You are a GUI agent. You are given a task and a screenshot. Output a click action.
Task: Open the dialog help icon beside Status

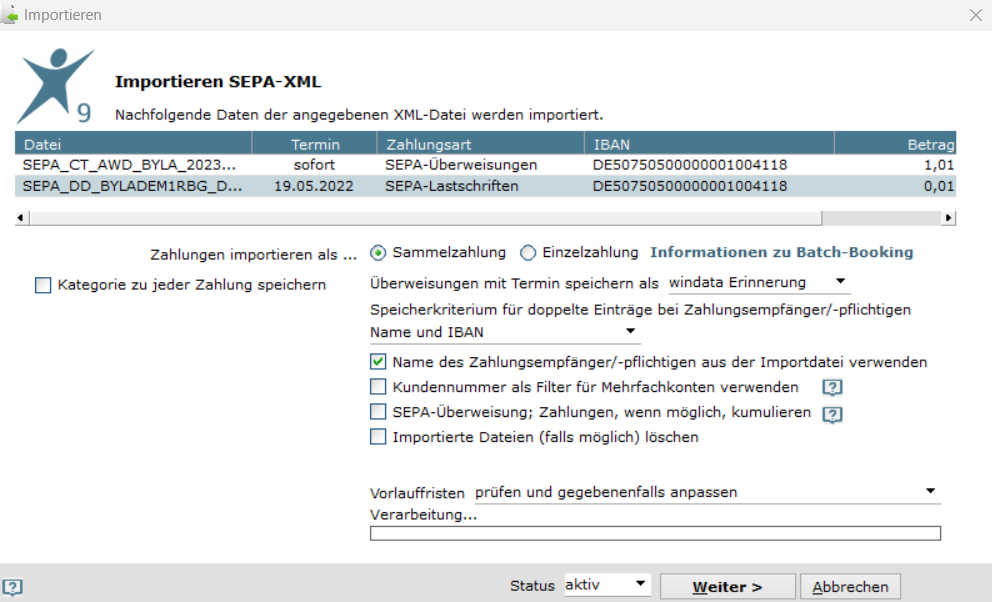pos(13,587)
